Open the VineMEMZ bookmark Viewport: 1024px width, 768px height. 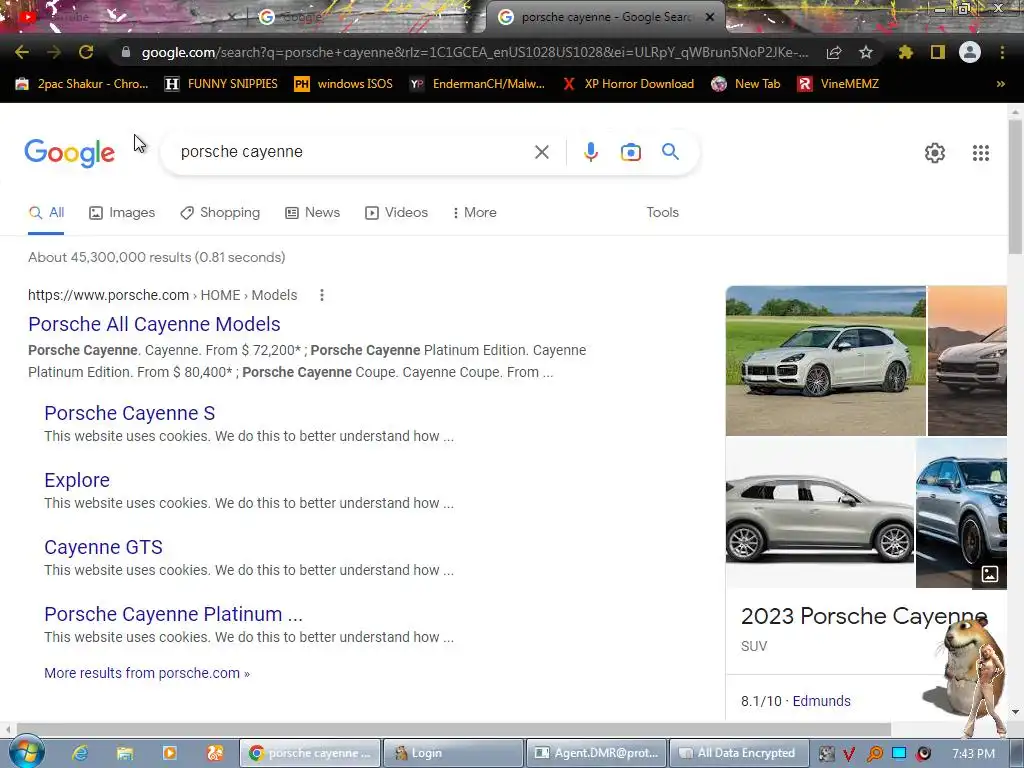pyautogui.click(x=838, y=84)
